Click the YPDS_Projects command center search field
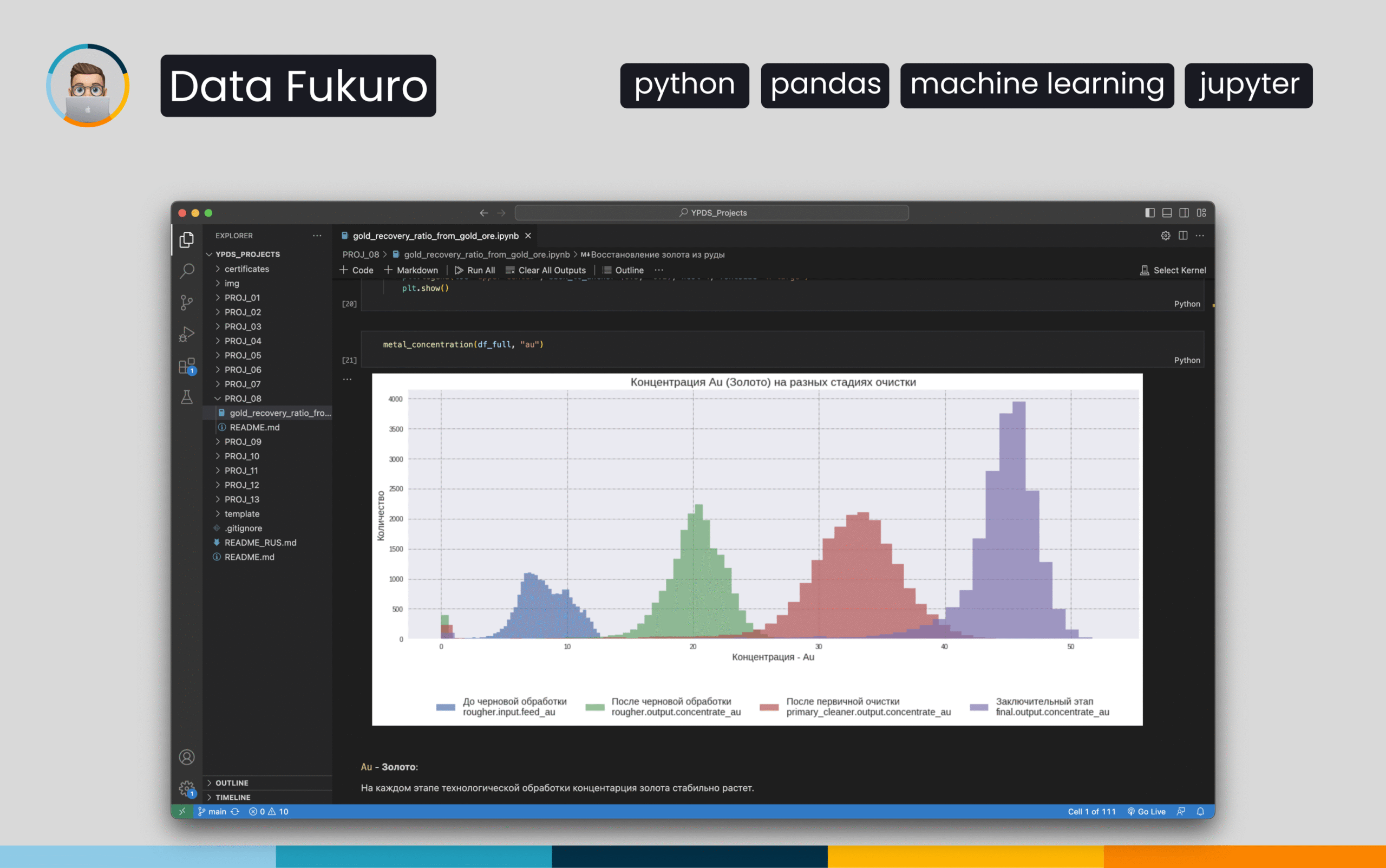The image size is (1386, 868). pyautogui.click(x=711, y=212)
